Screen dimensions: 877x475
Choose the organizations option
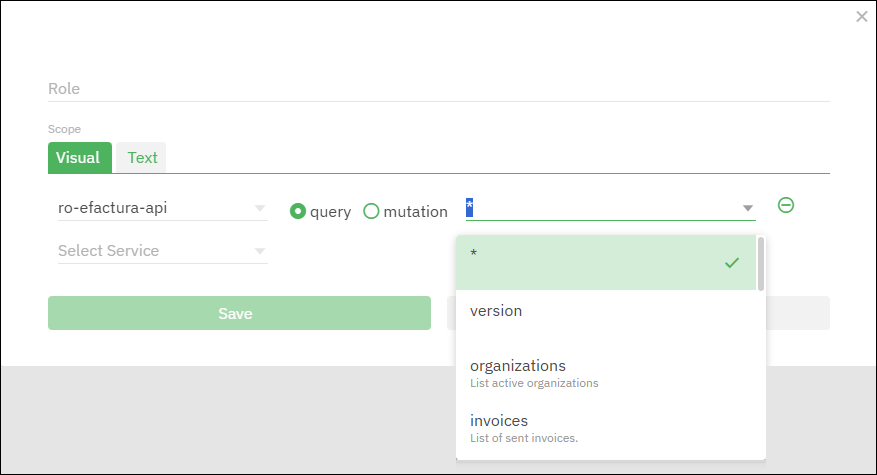click(606, 373)
